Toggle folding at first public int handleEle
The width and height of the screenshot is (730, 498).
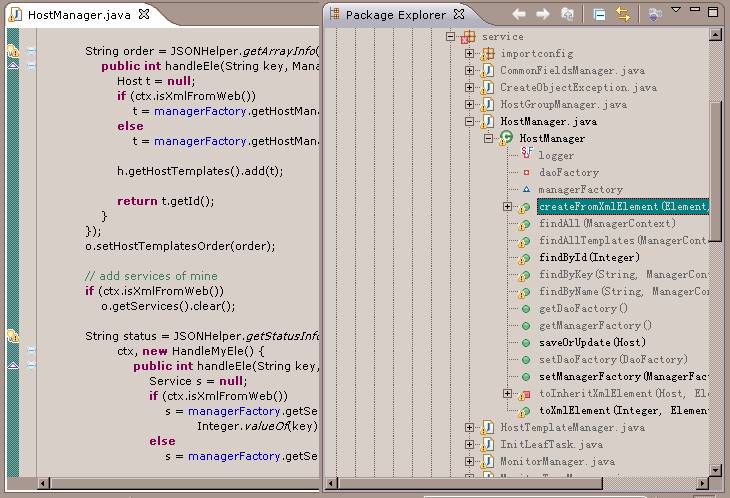coord(31,66)
